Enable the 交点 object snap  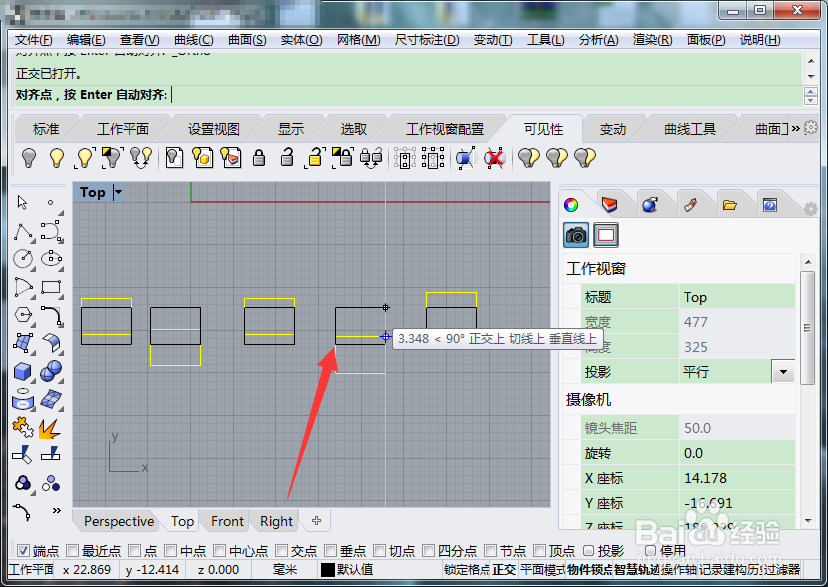coord(281,551)
